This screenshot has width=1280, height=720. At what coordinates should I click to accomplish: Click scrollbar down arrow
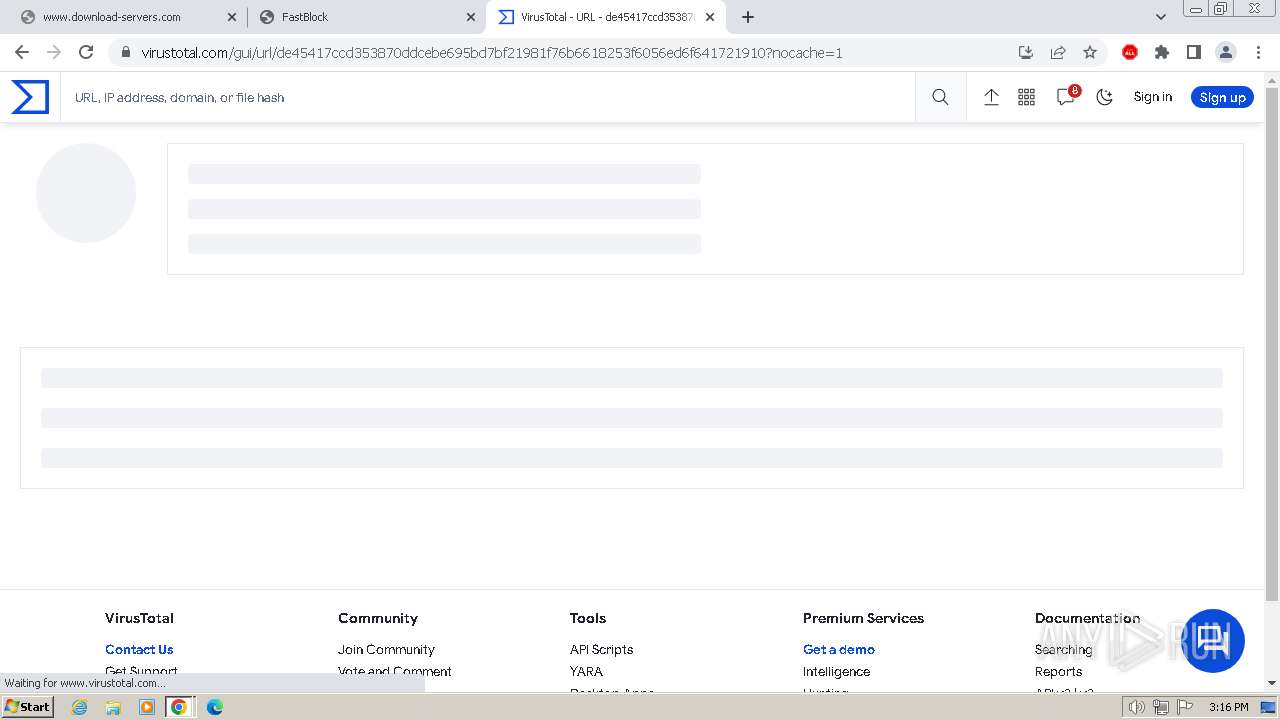pyautogui.click(x=1272, y=683)
